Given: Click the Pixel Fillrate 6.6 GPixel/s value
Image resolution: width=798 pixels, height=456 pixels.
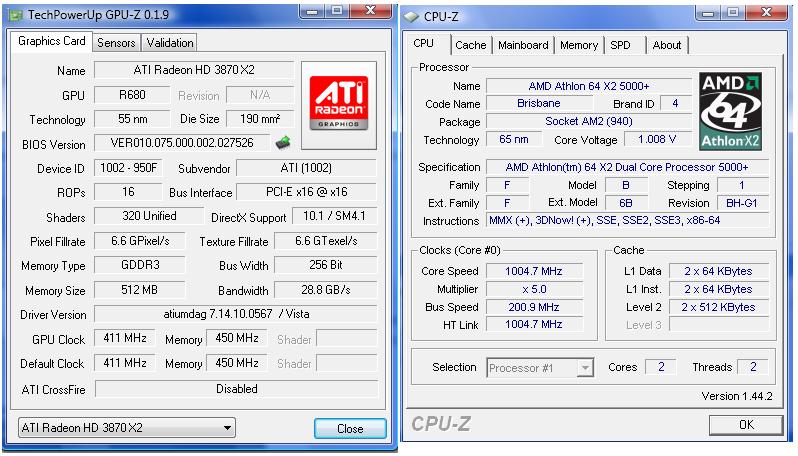Looking at the screenshot, I should coord(140,241).
